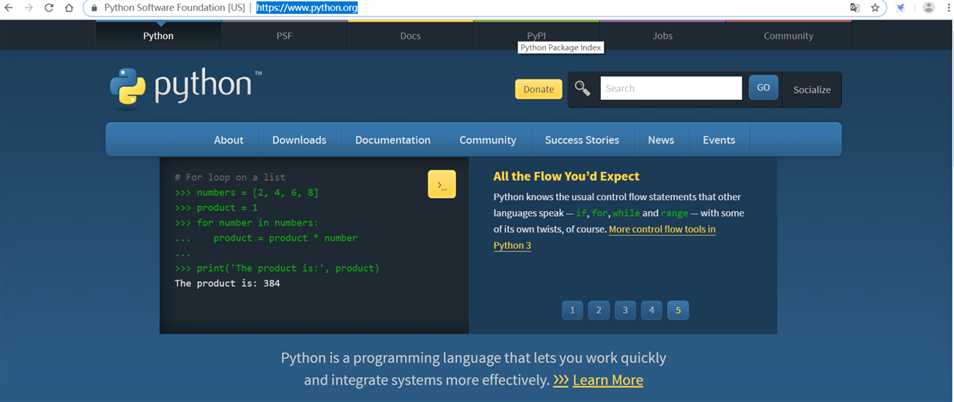Expand the Socialize menu
954x402 pixels.
tap(811, 89)
